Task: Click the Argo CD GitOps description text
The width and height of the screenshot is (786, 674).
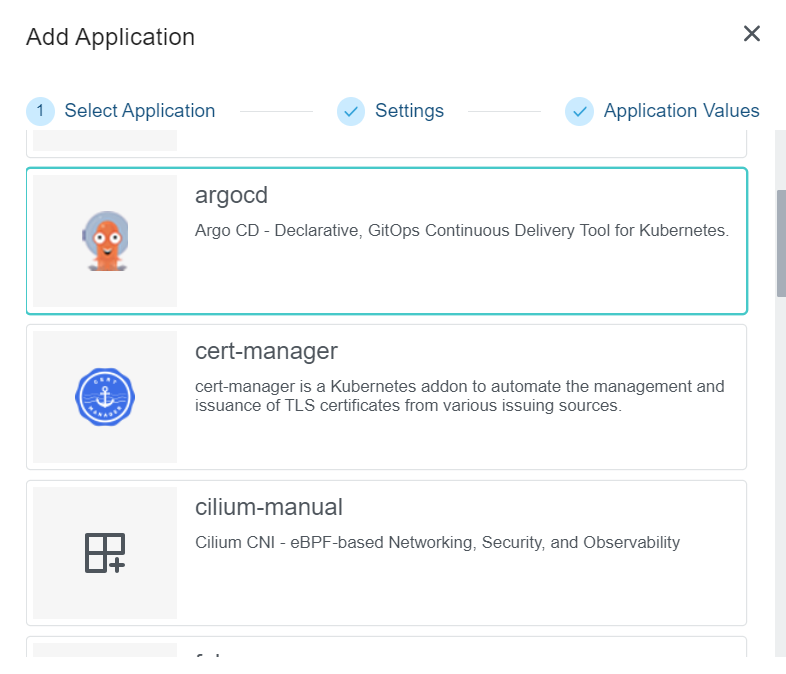Action: tap(461, 231)
